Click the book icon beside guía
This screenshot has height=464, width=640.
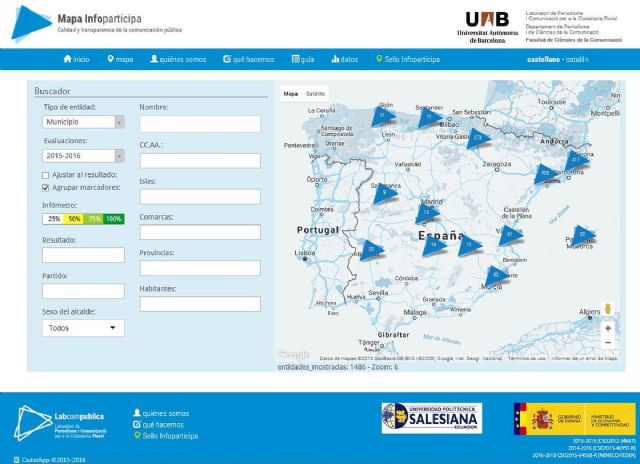click(x=296, y=59)
